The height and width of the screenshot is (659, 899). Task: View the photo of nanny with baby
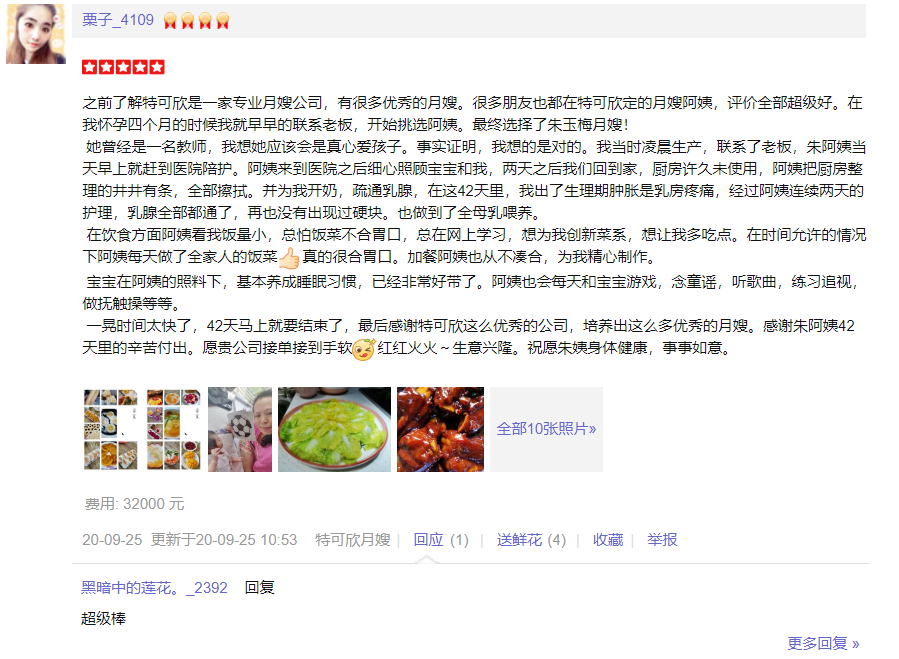pyautogui.click(x=240, y=430)
